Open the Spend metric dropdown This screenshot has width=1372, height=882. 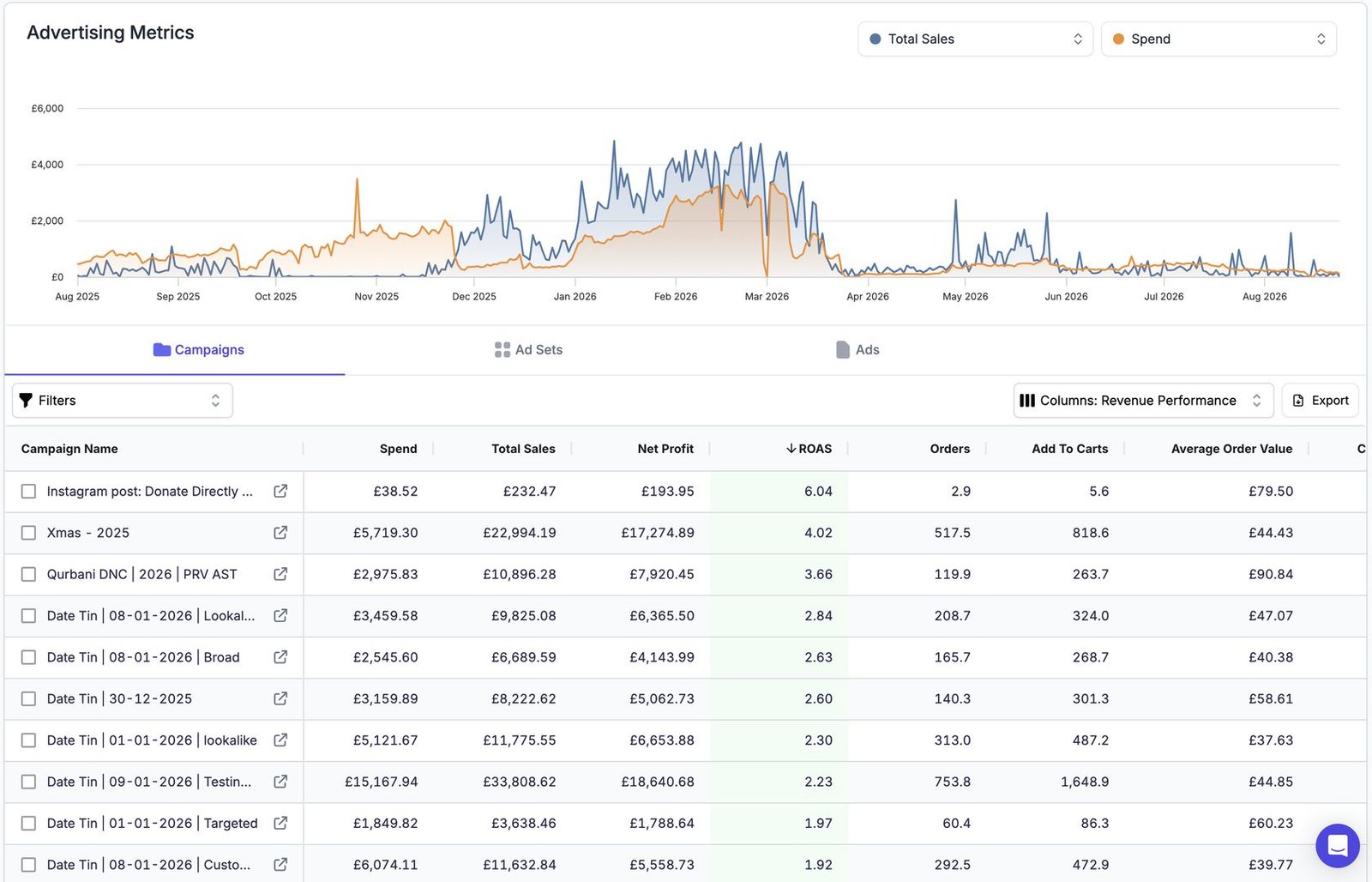click(1219, 39)
